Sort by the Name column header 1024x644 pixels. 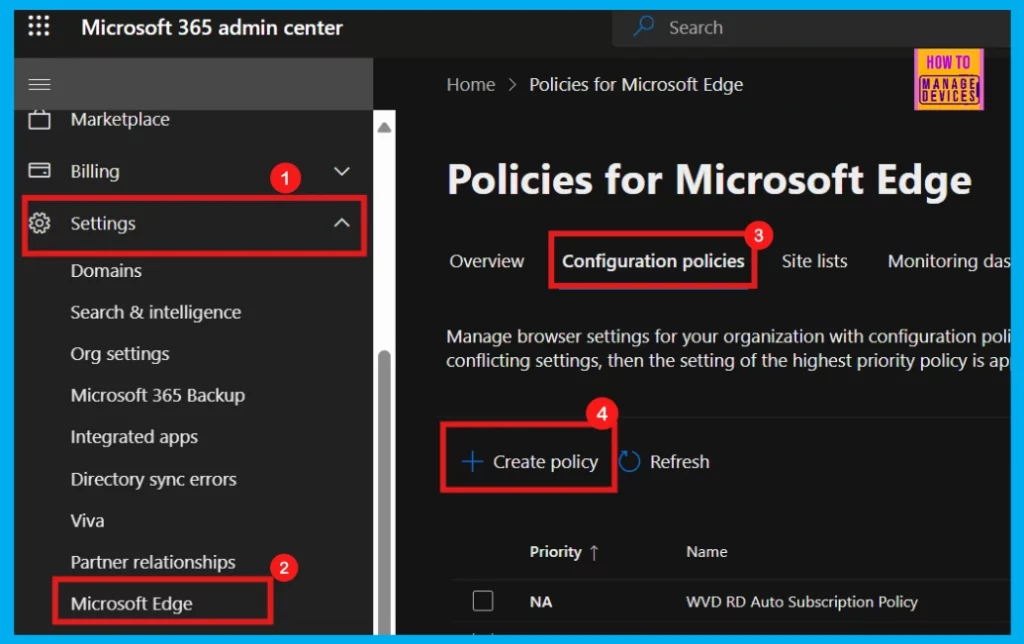pyautogui.click(x=707, y=552)
